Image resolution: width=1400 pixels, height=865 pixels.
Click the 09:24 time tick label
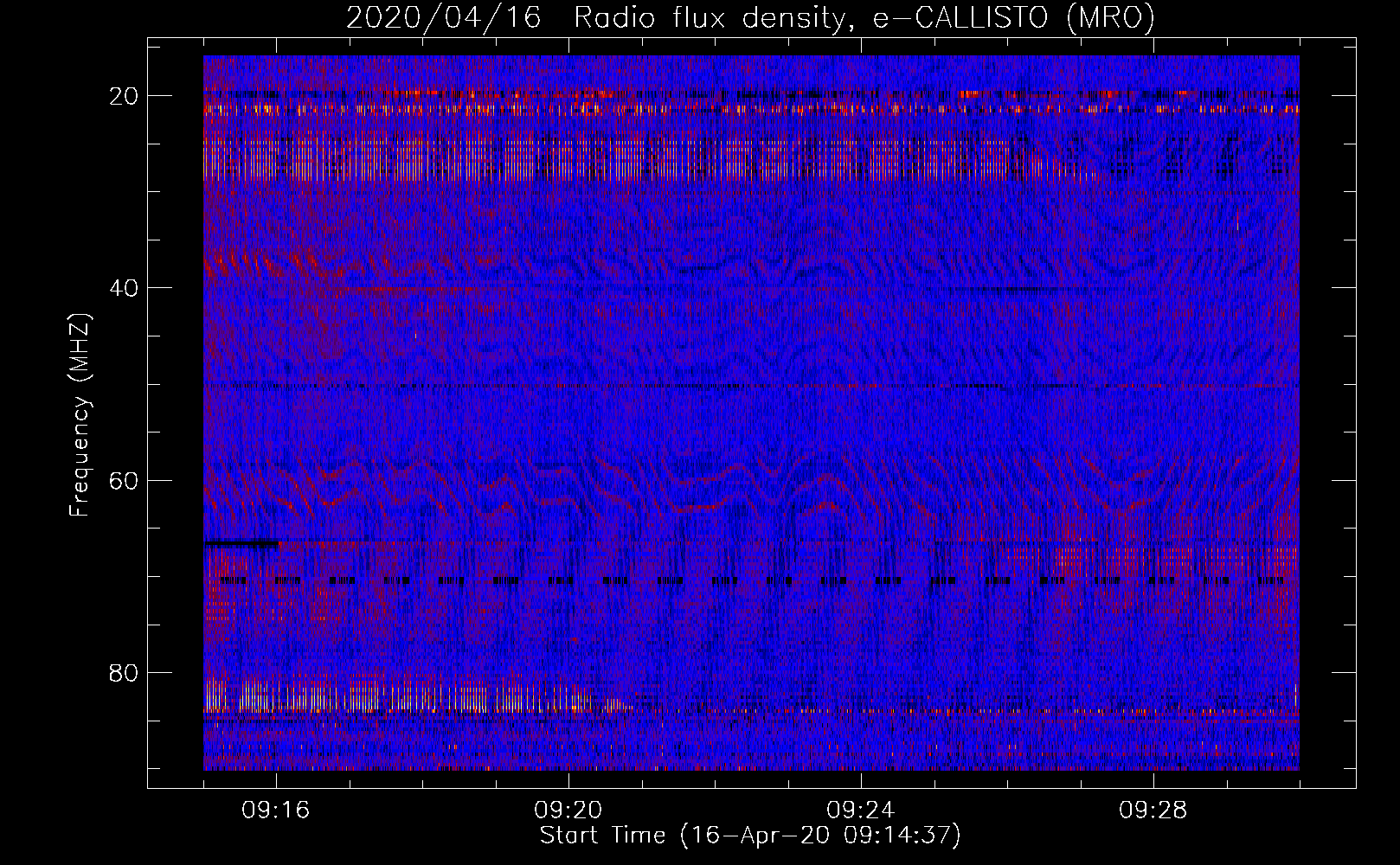(861, 811)
